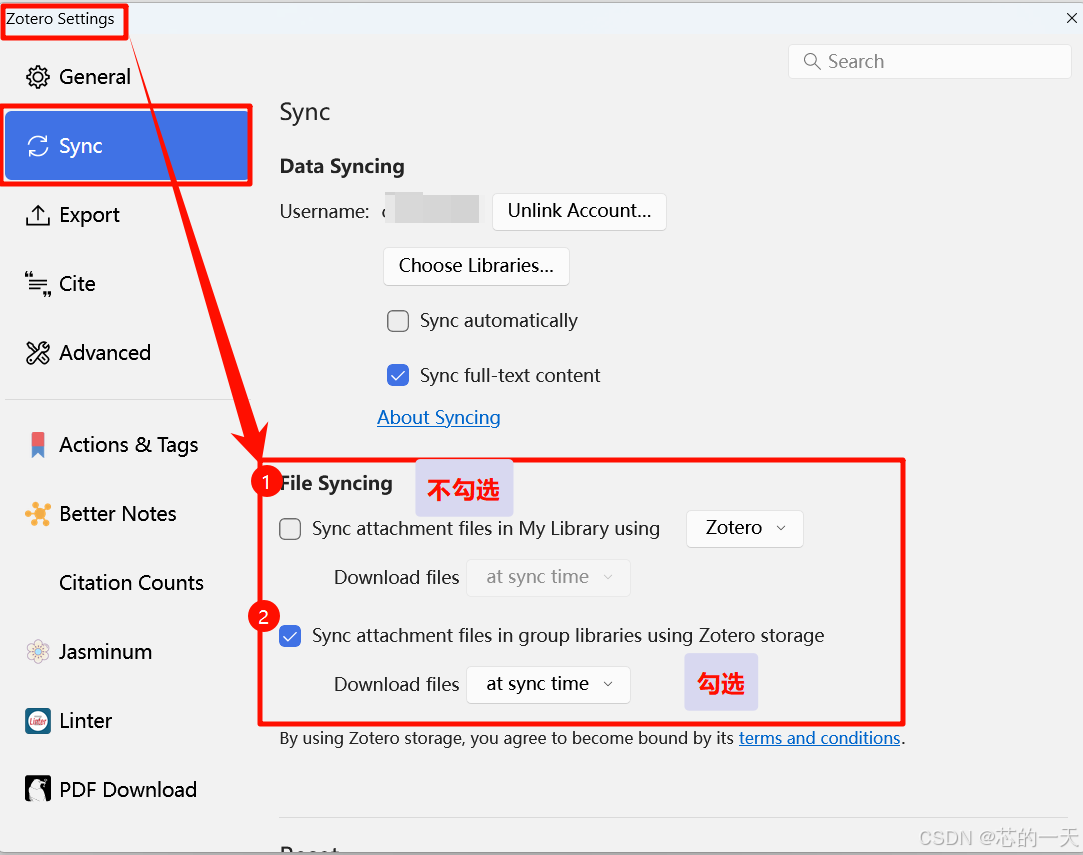Click the PDF Download bird icon
This screenshot has width=1083, height=855.
click(x=37, y=789)
